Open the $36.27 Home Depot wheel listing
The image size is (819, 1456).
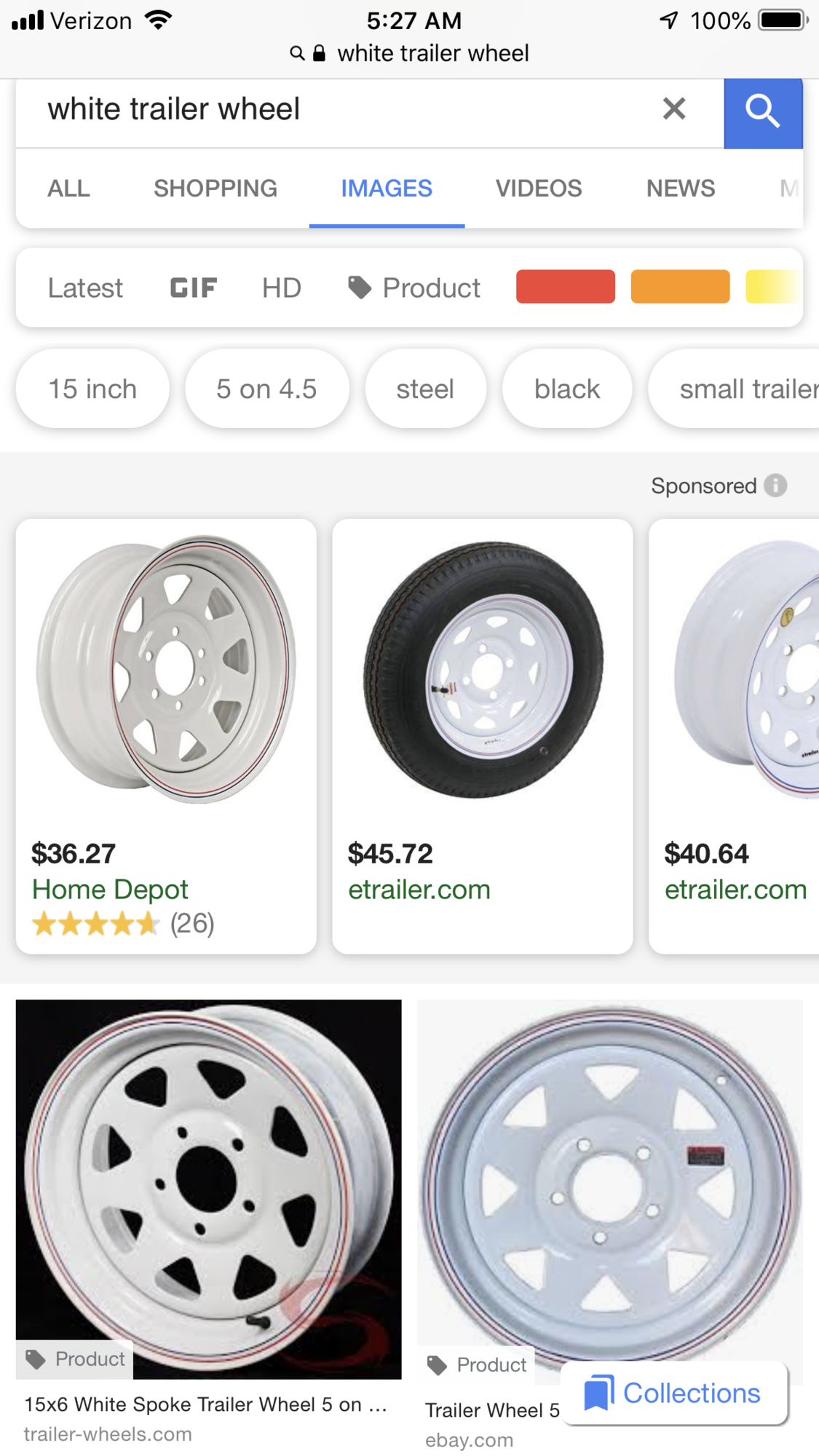pos(166,735)
